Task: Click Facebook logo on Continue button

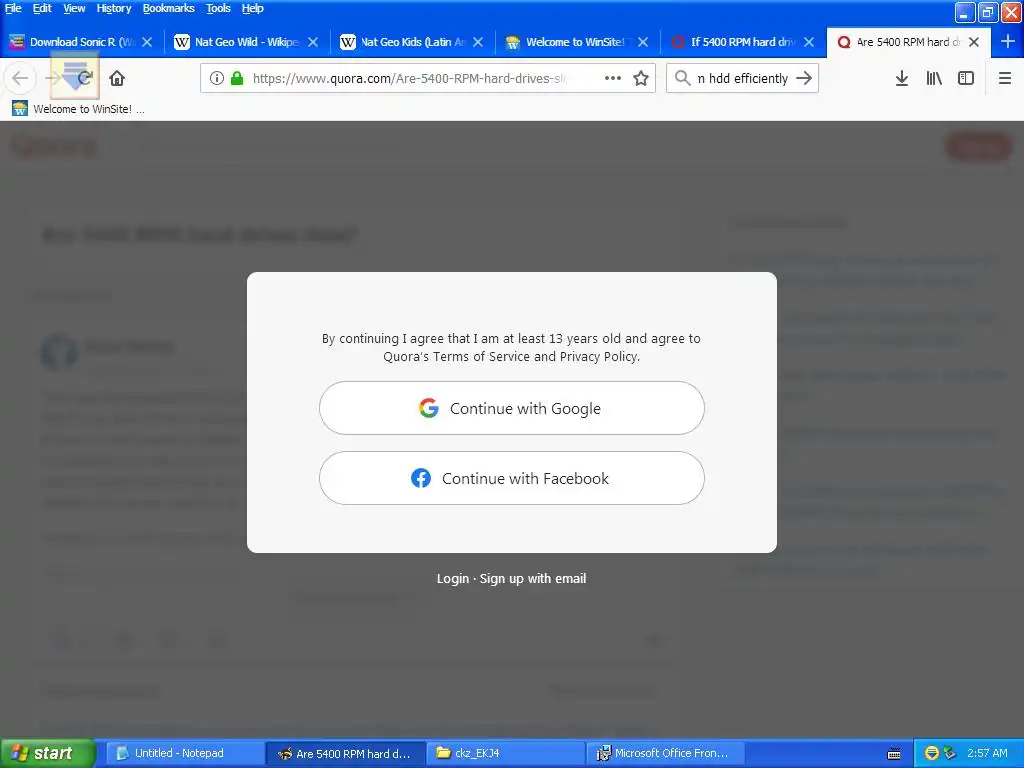Action: 421,478
